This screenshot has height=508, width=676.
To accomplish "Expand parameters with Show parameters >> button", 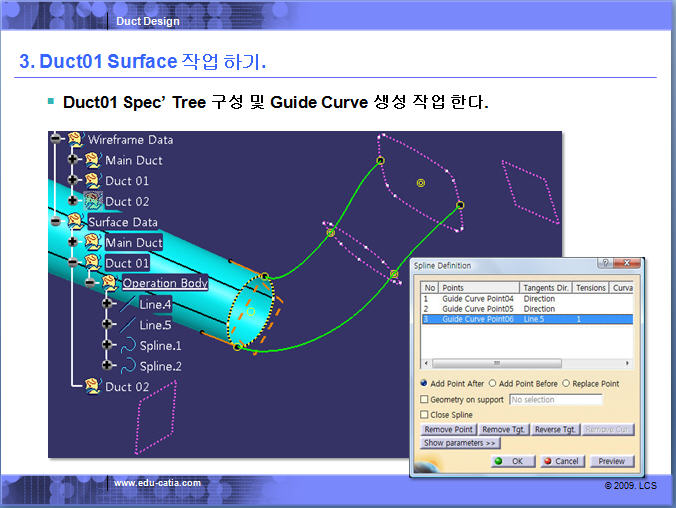I will click(x=460, y=443).
